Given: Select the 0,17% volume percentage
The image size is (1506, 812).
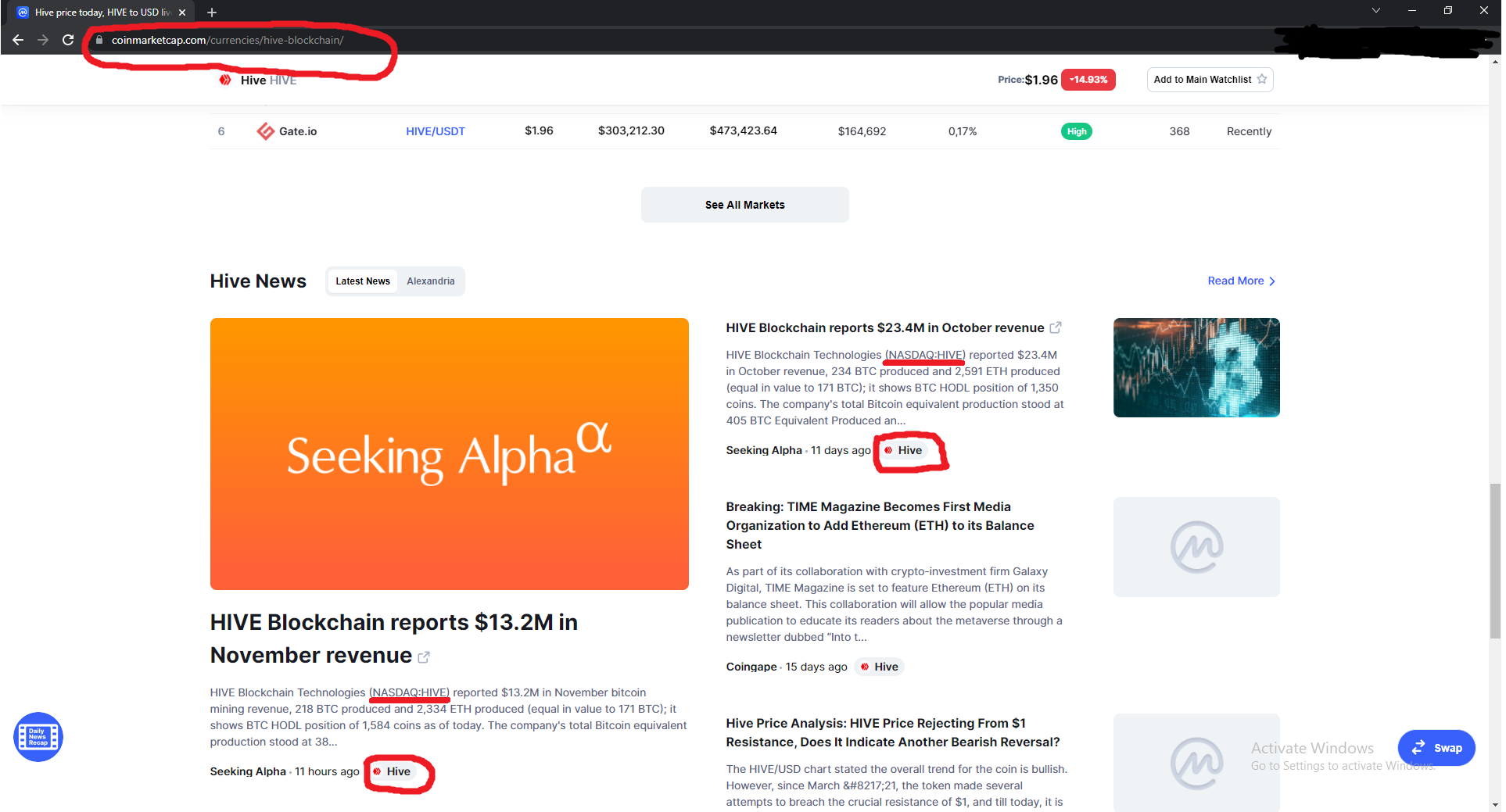Looking at the screenshot, I should click(x=963, y=131).
